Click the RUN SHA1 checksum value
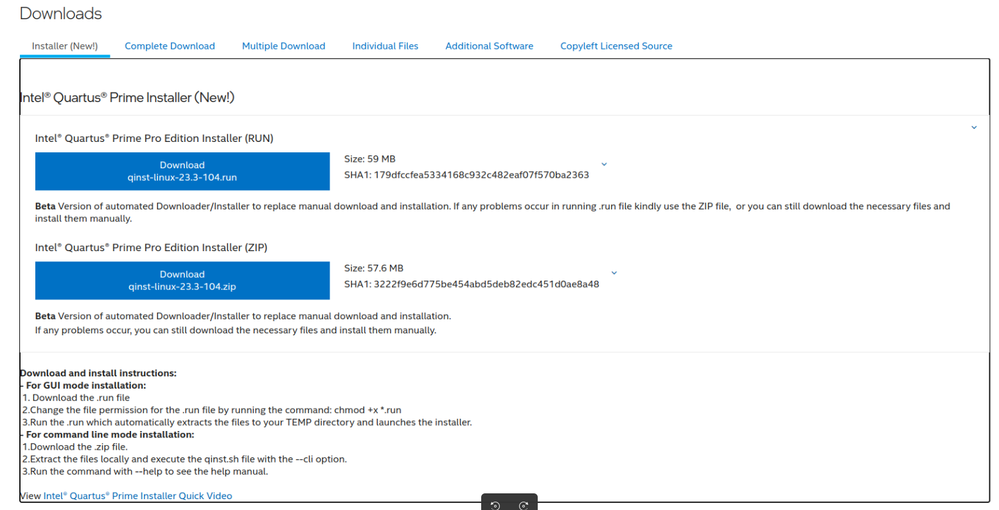 [481, 175]
